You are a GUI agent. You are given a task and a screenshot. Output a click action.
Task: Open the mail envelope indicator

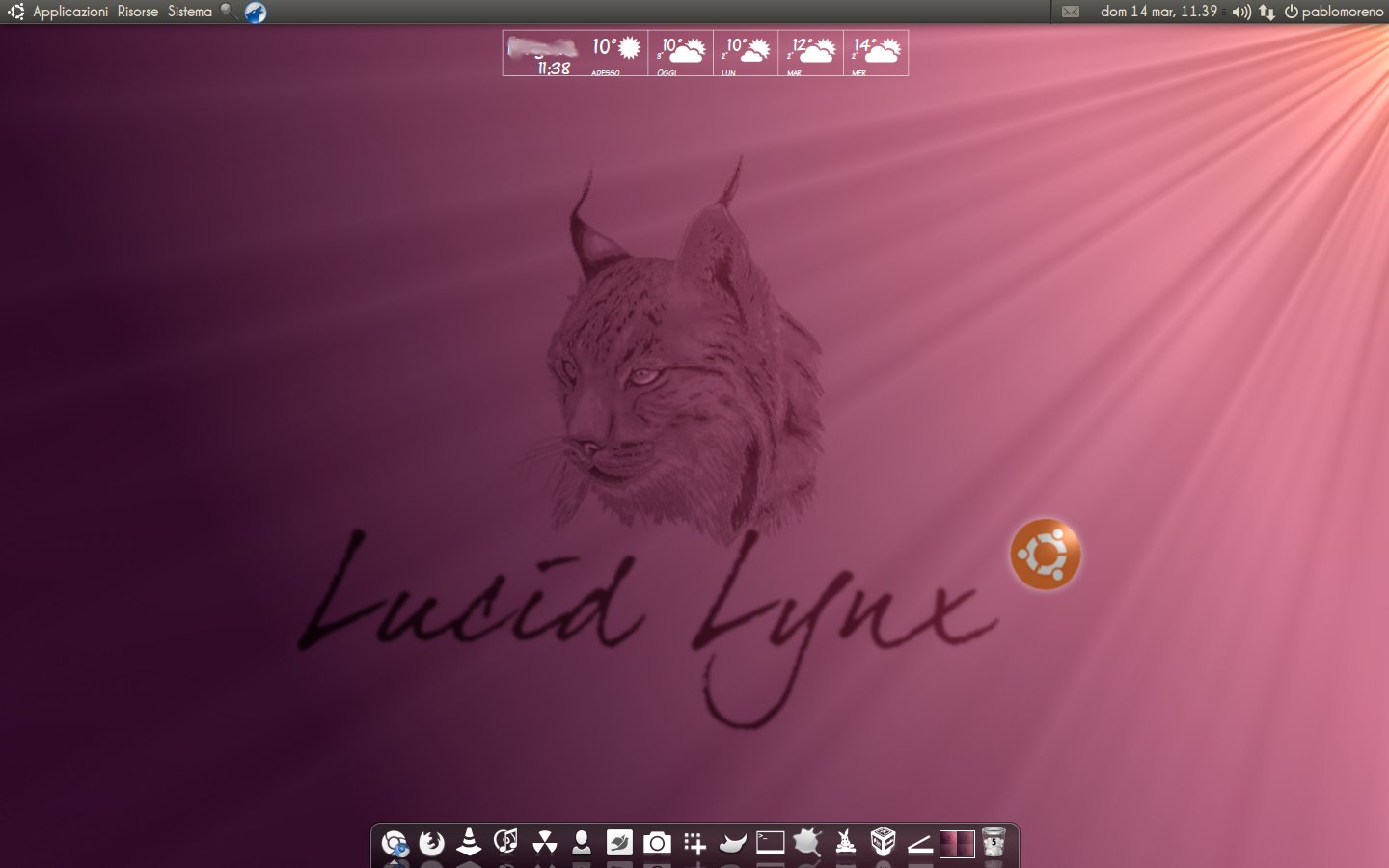(x=1071, y=12)
